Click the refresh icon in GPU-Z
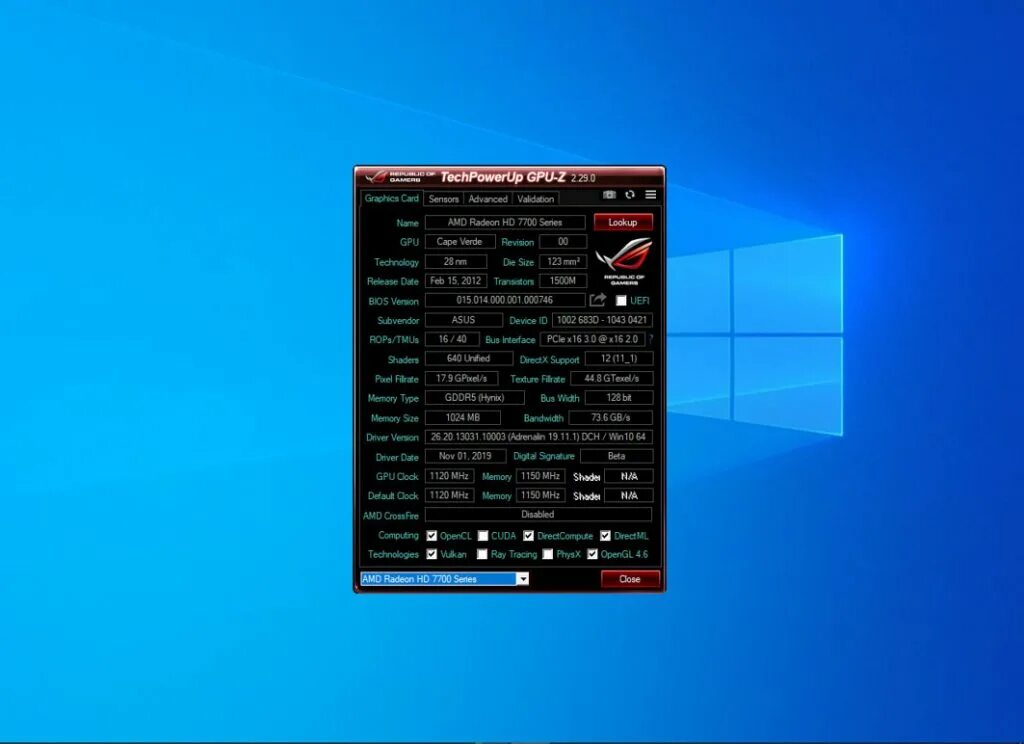Screen dimensions: 1024x744 [x=630, y=195]
